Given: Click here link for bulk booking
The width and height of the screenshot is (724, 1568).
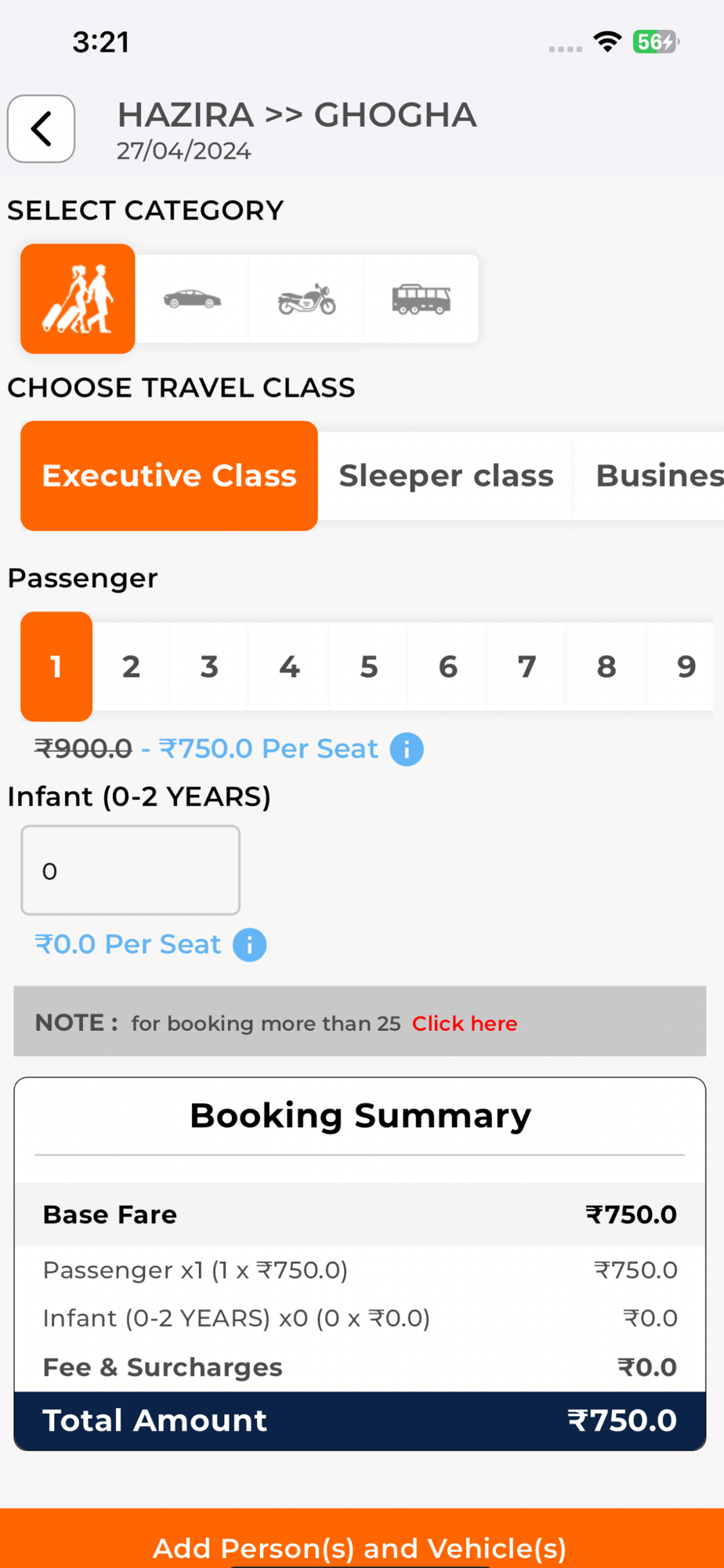Looking at the screenshot, I should pos(465,1023).
